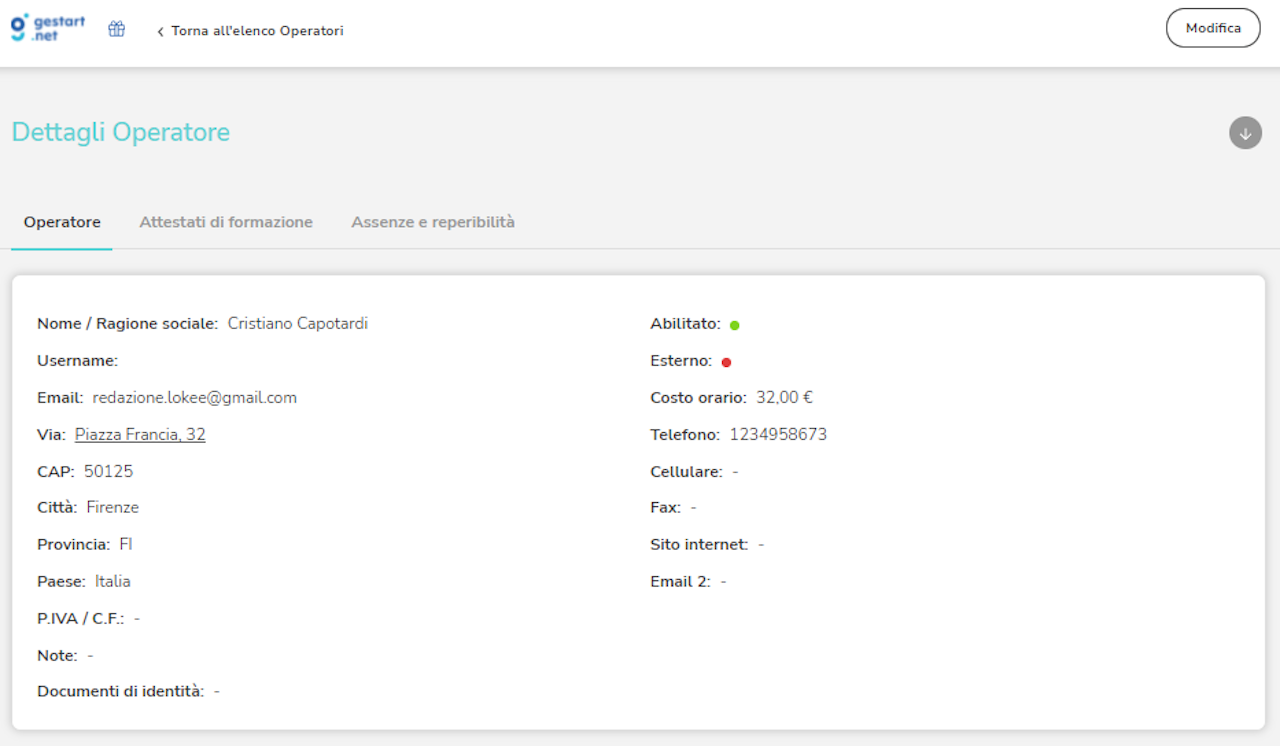Image resolution: width=1280 pixels, height=746 pixels.
Task: Click the grey circular down-arrow icon
Action: [1245, 133]
